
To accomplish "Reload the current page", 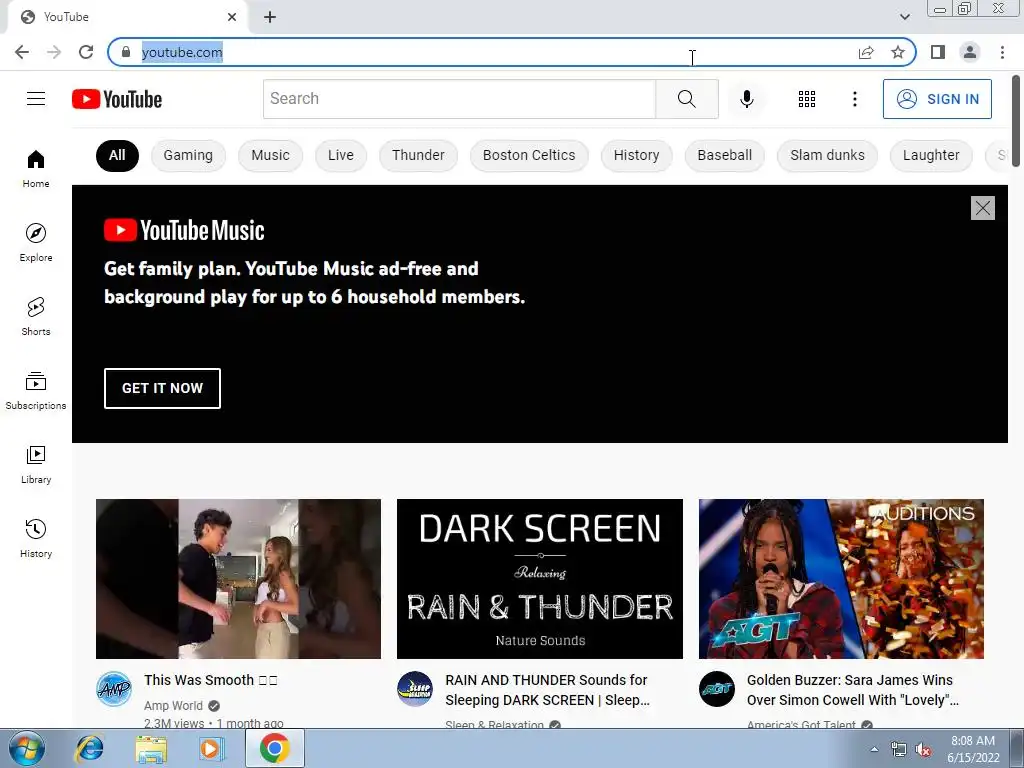I will [x=86, y=52].
